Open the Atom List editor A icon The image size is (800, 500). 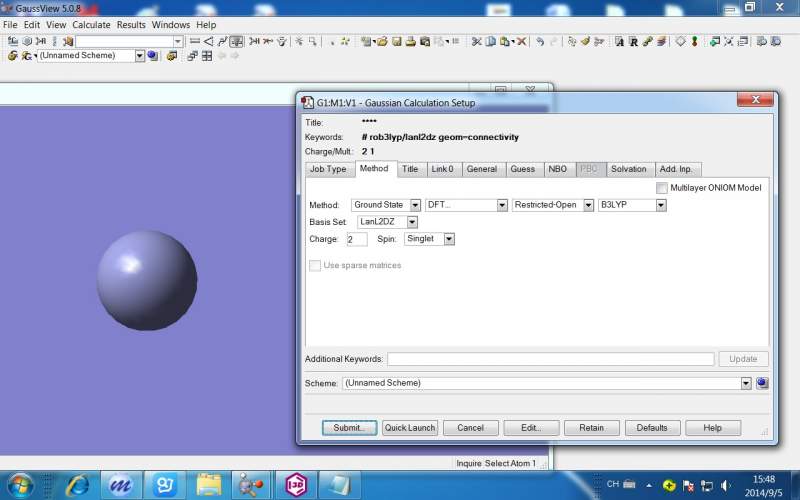(x=619, y=41)
